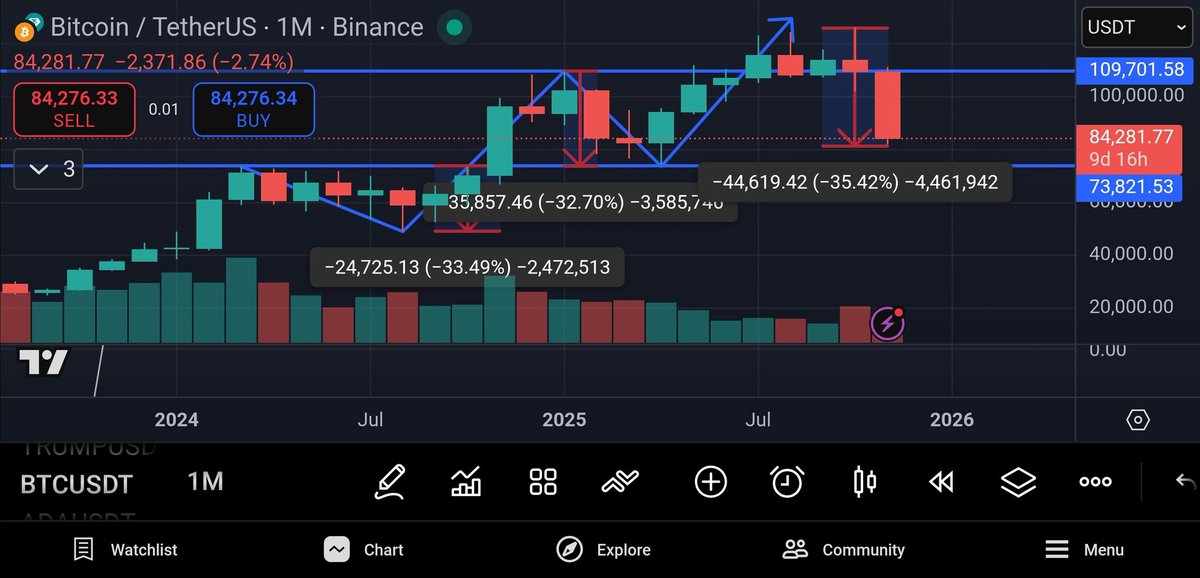The width and height of the screenshot is (1200, 578).
Task: Tap the 2026 time axis label
Action: [x=951, y=419]
